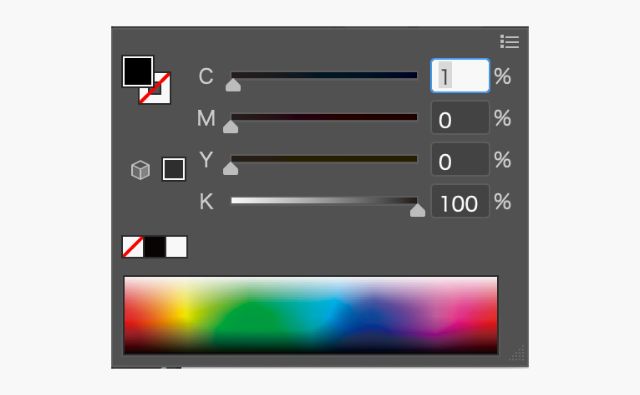The image size is (640, 395).
Task: Click the Magenta slider handle
Action: pos(231,127)
